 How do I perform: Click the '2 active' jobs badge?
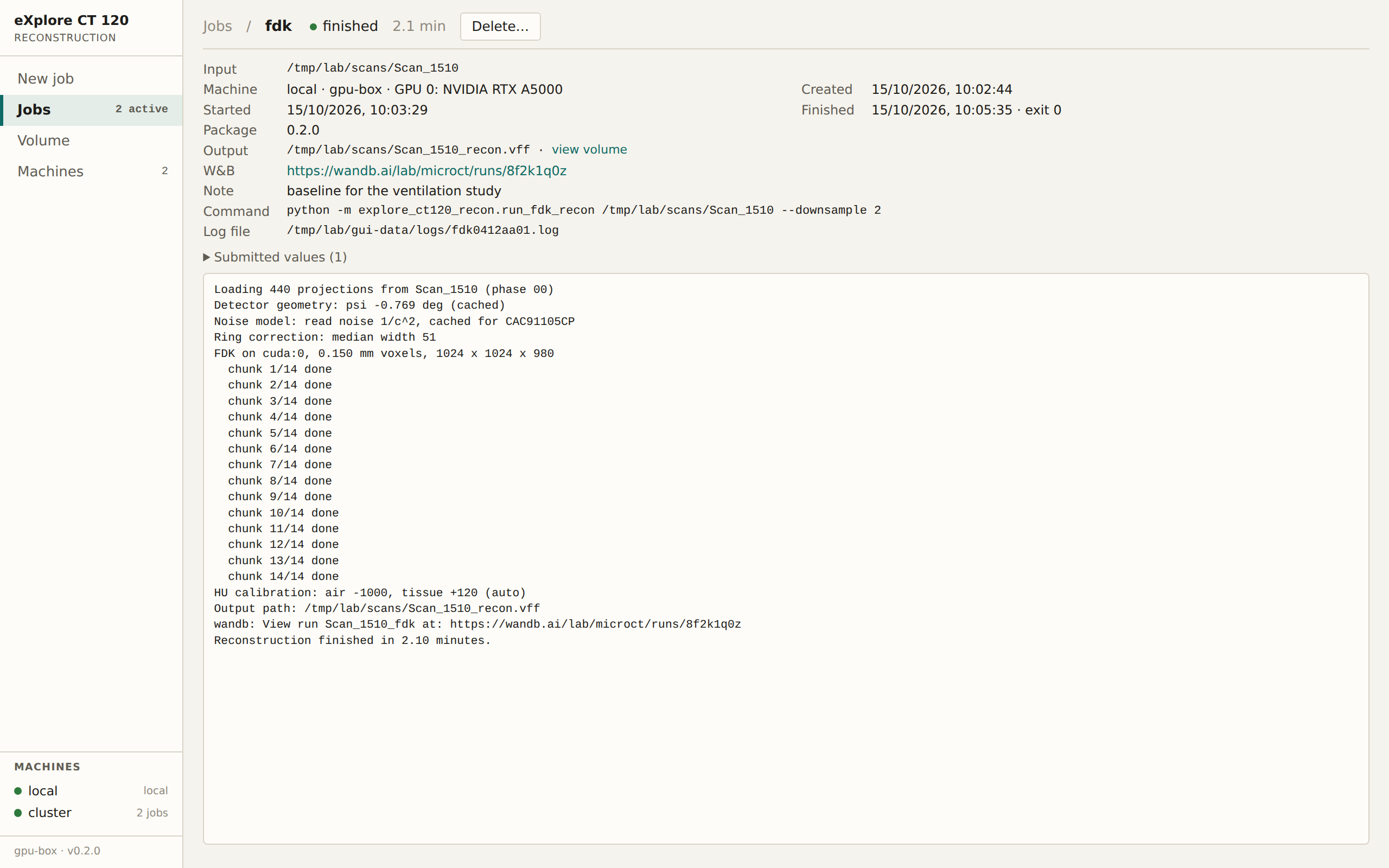(x=142, y=109)
